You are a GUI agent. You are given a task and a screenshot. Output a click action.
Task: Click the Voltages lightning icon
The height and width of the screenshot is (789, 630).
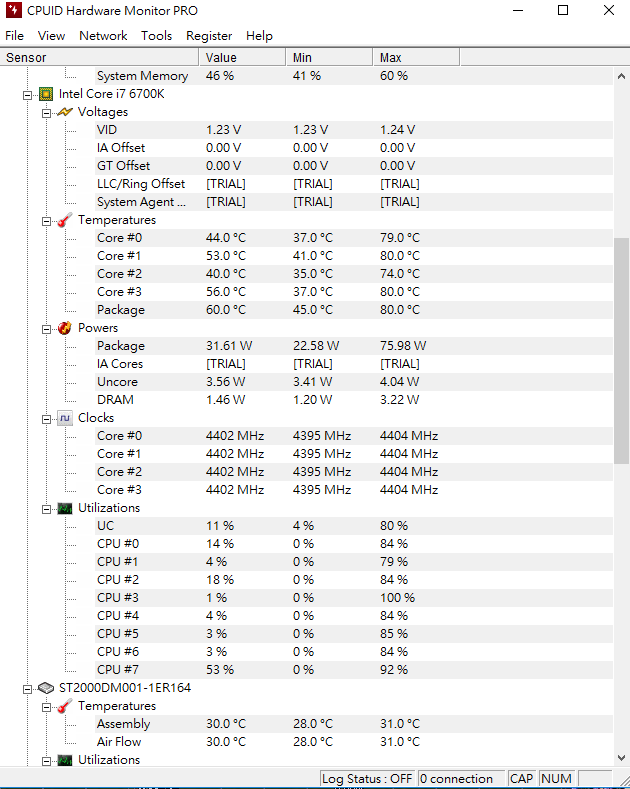click(x=65, y=112)
